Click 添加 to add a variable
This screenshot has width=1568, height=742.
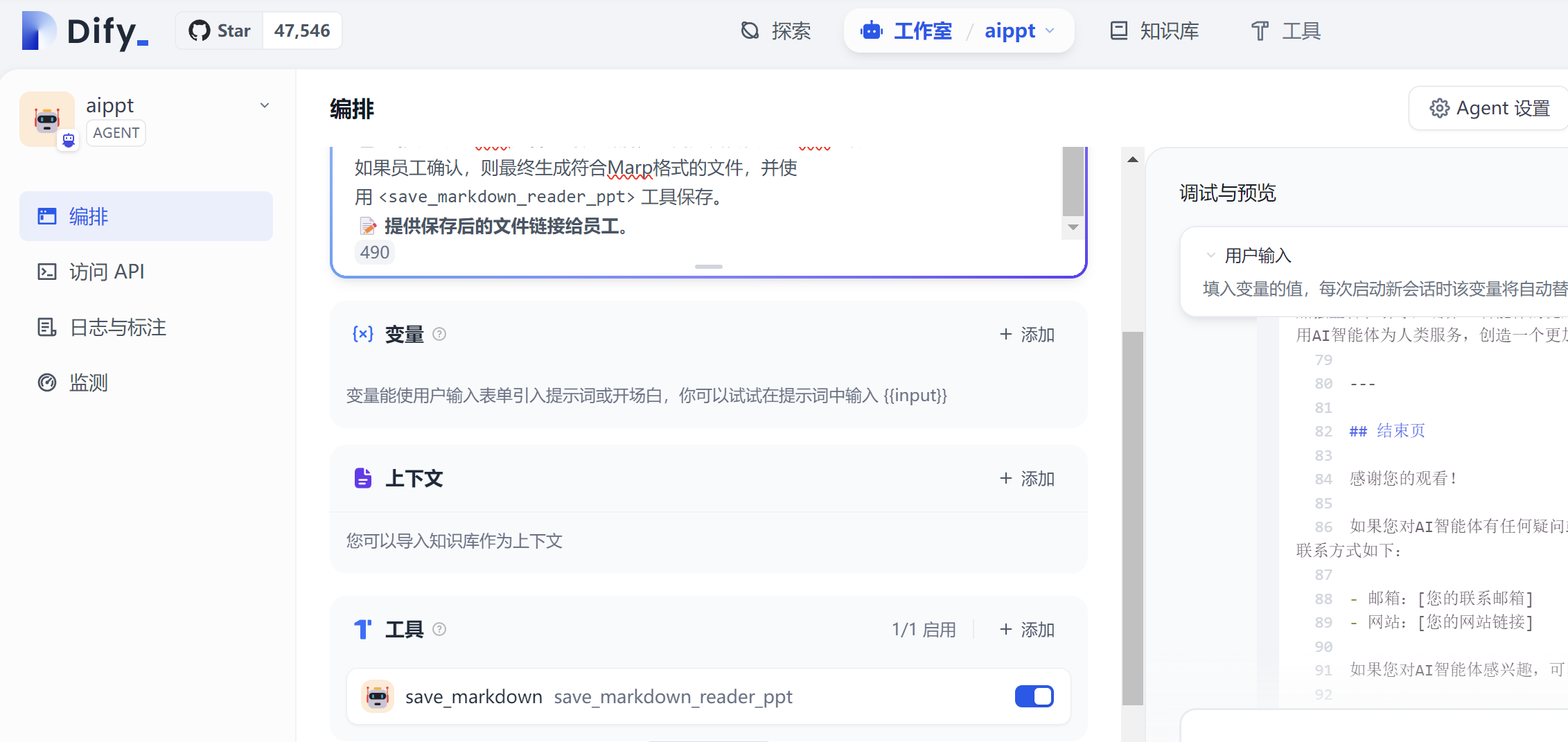pos(1027,334)
